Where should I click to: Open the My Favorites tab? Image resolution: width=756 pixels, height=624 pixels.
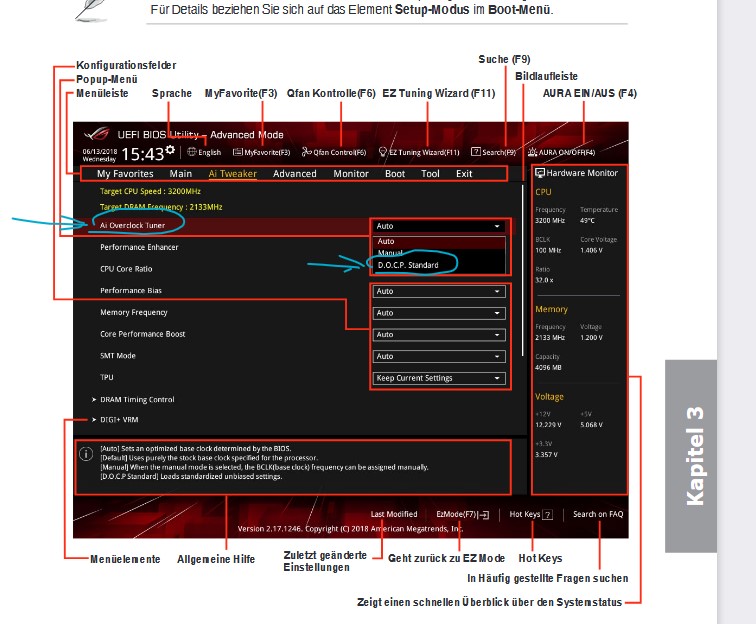(x=125, y=174)
